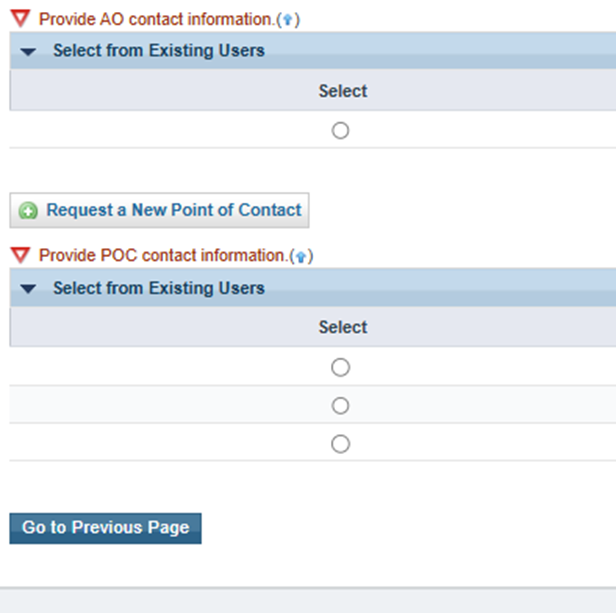
Task: Click the Select column header in AO table
Action: (343, 91)
